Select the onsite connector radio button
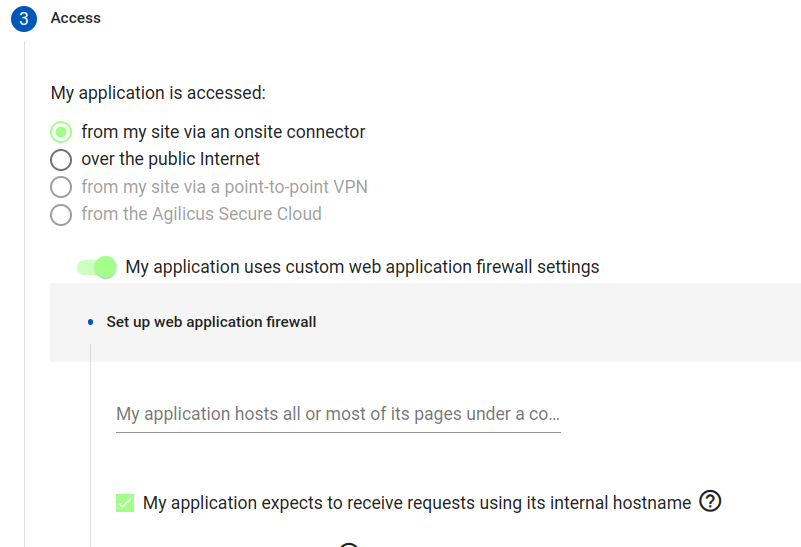 [62, 132]
